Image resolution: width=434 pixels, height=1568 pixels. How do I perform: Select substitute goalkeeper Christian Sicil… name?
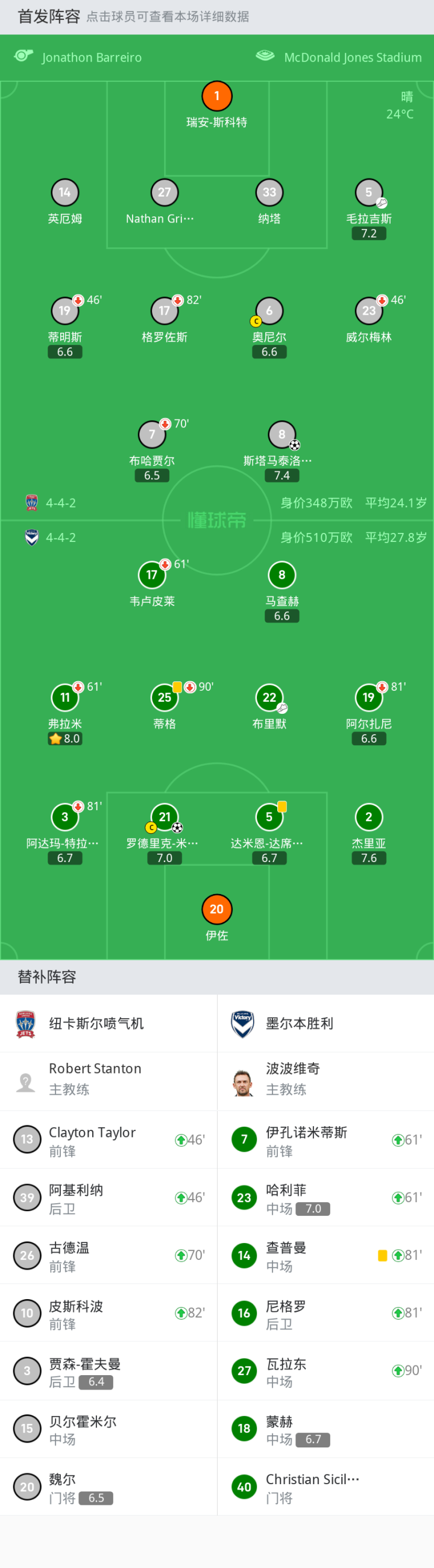[312, 1479]
